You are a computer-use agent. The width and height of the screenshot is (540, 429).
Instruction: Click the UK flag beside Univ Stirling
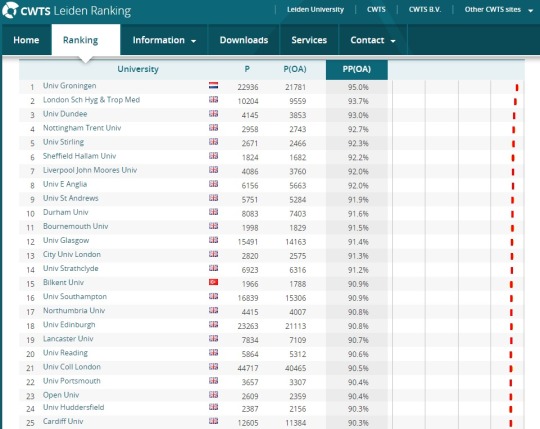(x=214, y=142)
